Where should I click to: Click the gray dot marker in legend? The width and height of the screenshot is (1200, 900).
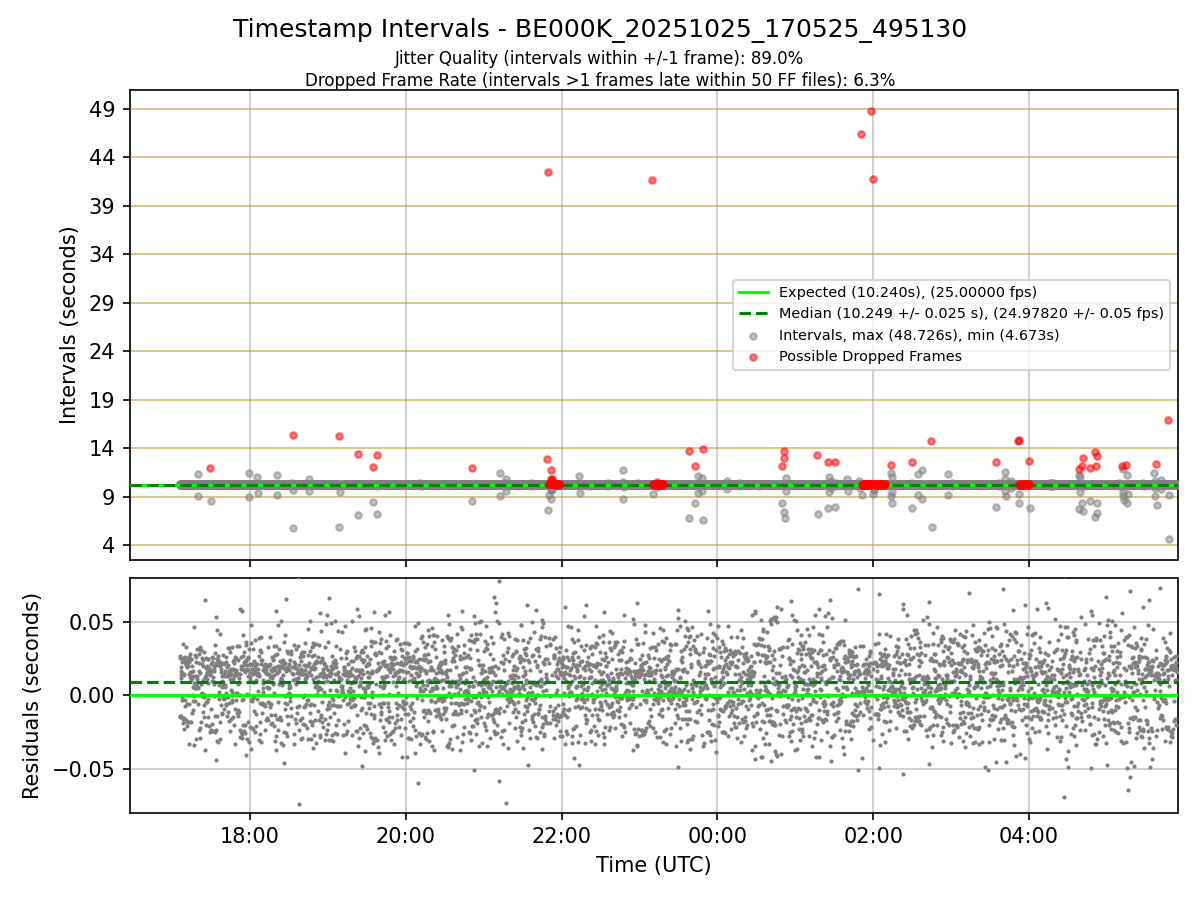pyautogui.click(x=754, y=335)
